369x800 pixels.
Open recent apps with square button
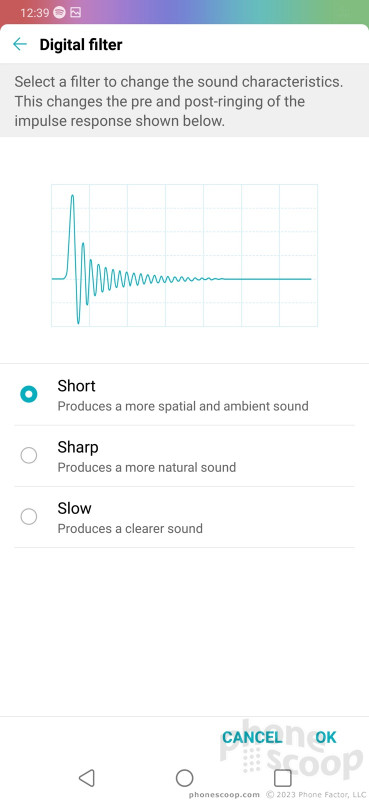coord(282,778)
